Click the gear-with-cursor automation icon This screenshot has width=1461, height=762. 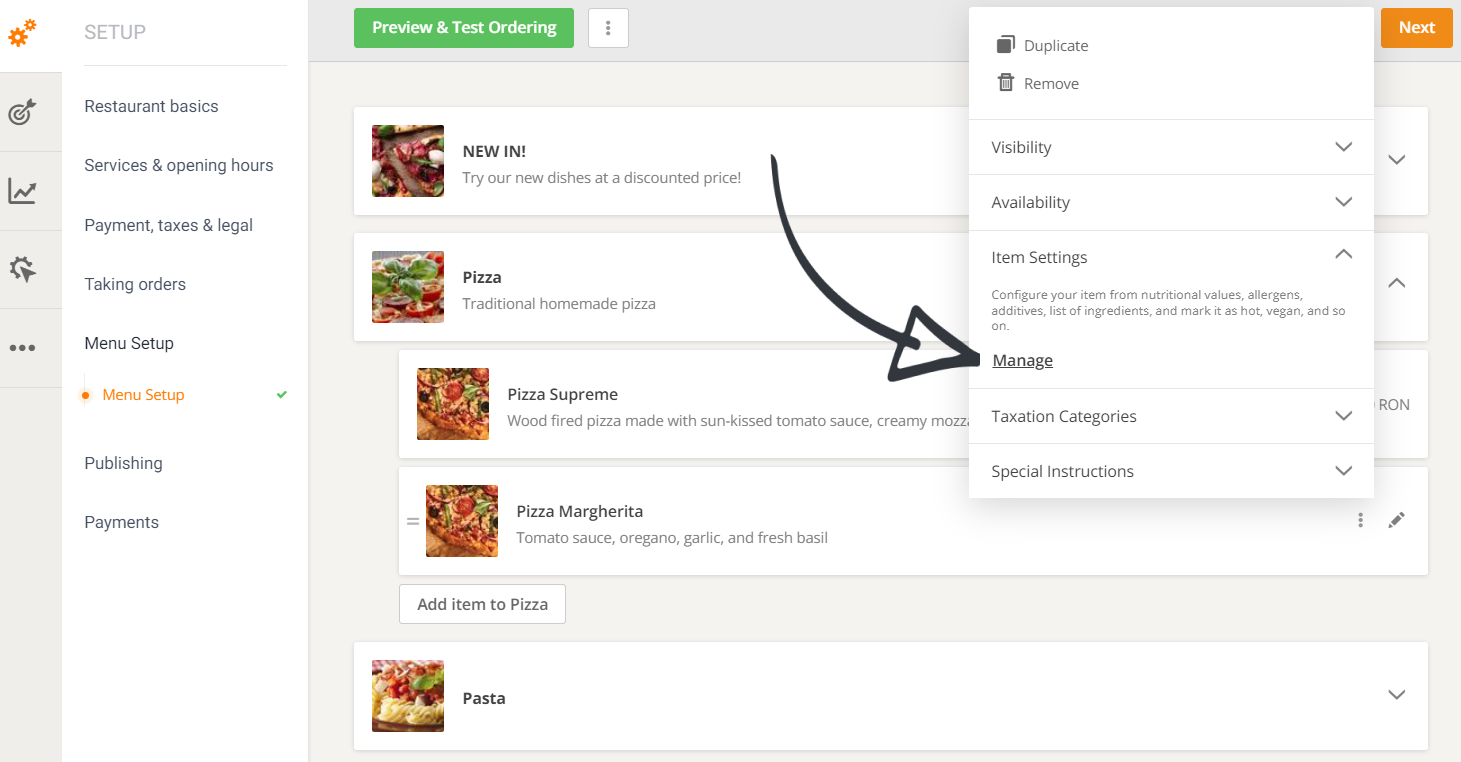pos(30,268)
